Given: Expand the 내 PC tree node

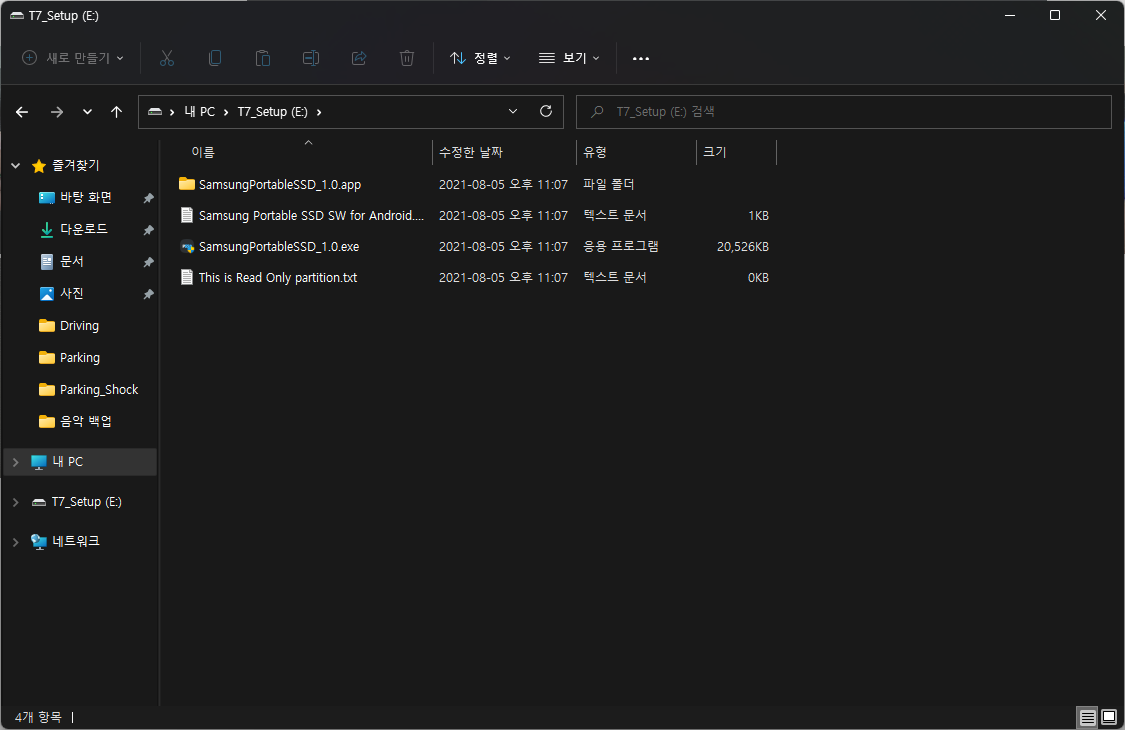Looking at the screenshot, I should [x=16, y=462].
